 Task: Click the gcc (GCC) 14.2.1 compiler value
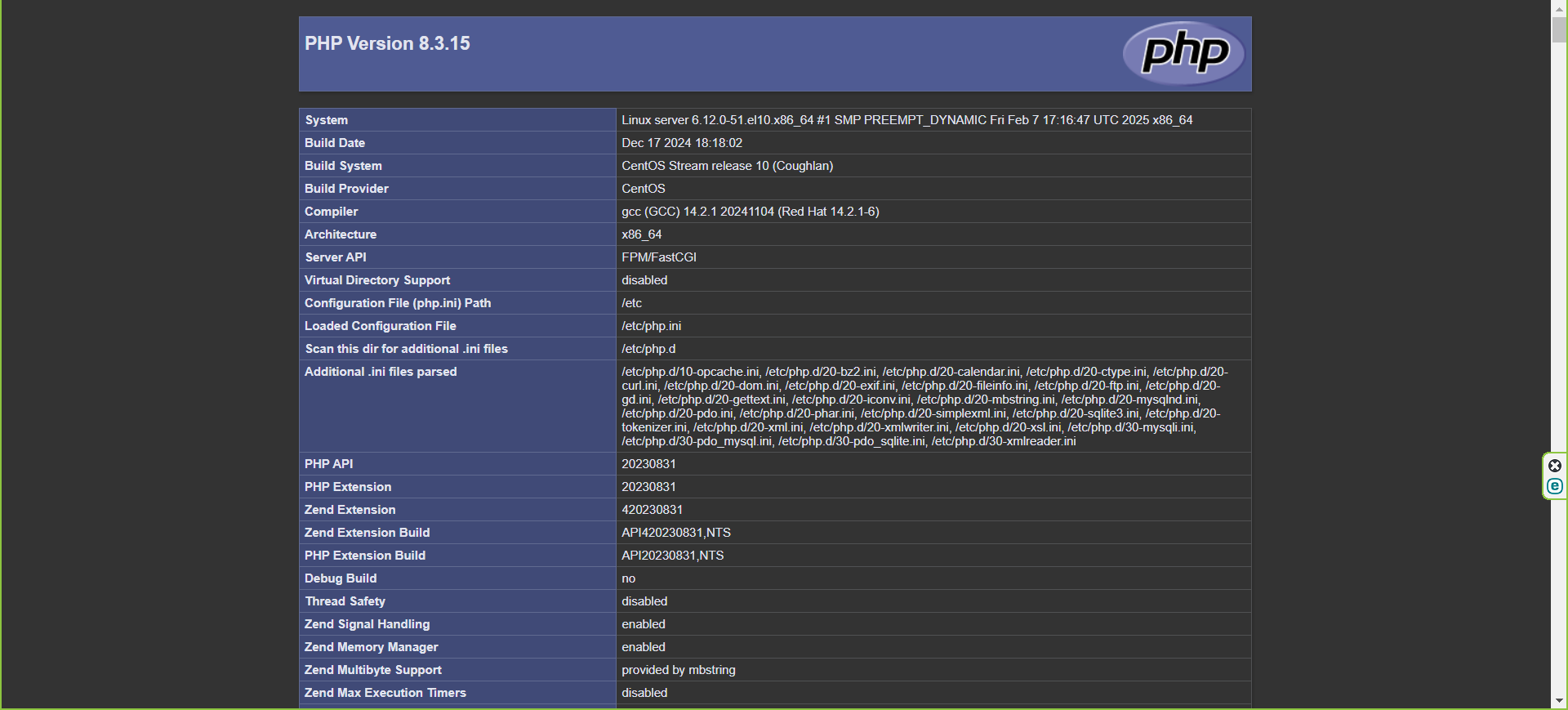tap(750, 212)
